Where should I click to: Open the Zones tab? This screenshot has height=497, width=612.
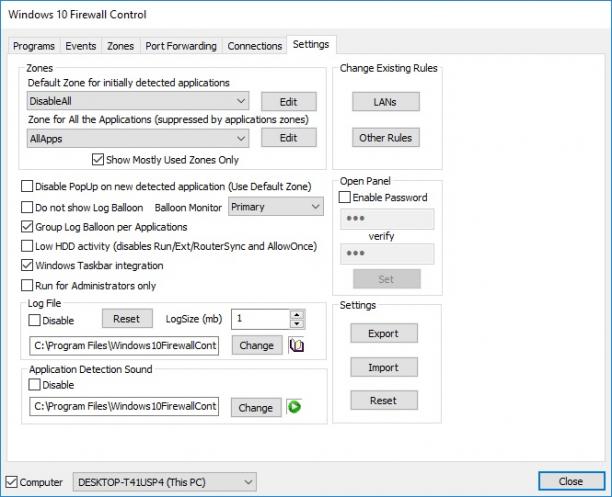point(121,46)
